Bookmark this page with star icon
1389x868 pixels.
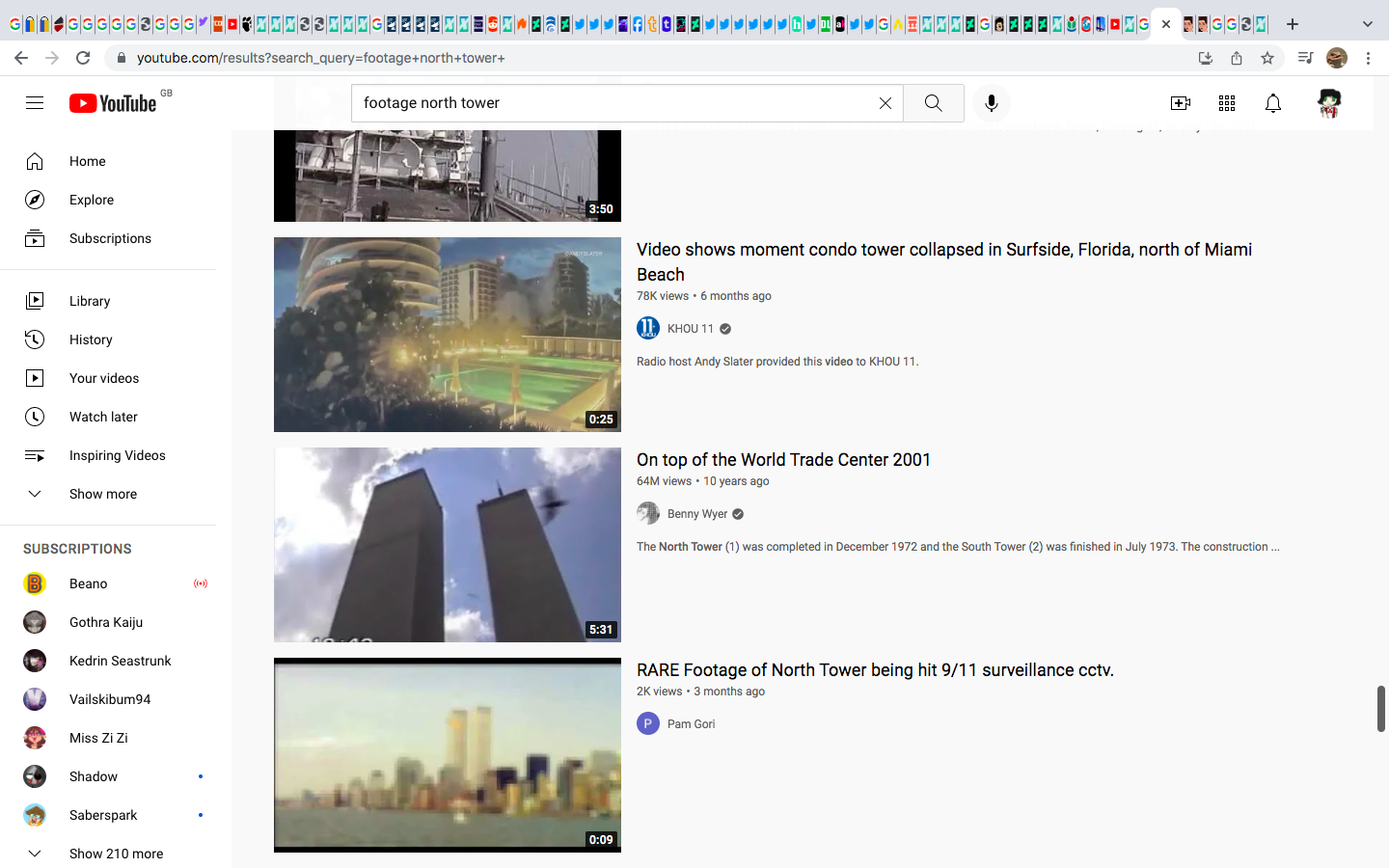click(x=1266, y=58)
